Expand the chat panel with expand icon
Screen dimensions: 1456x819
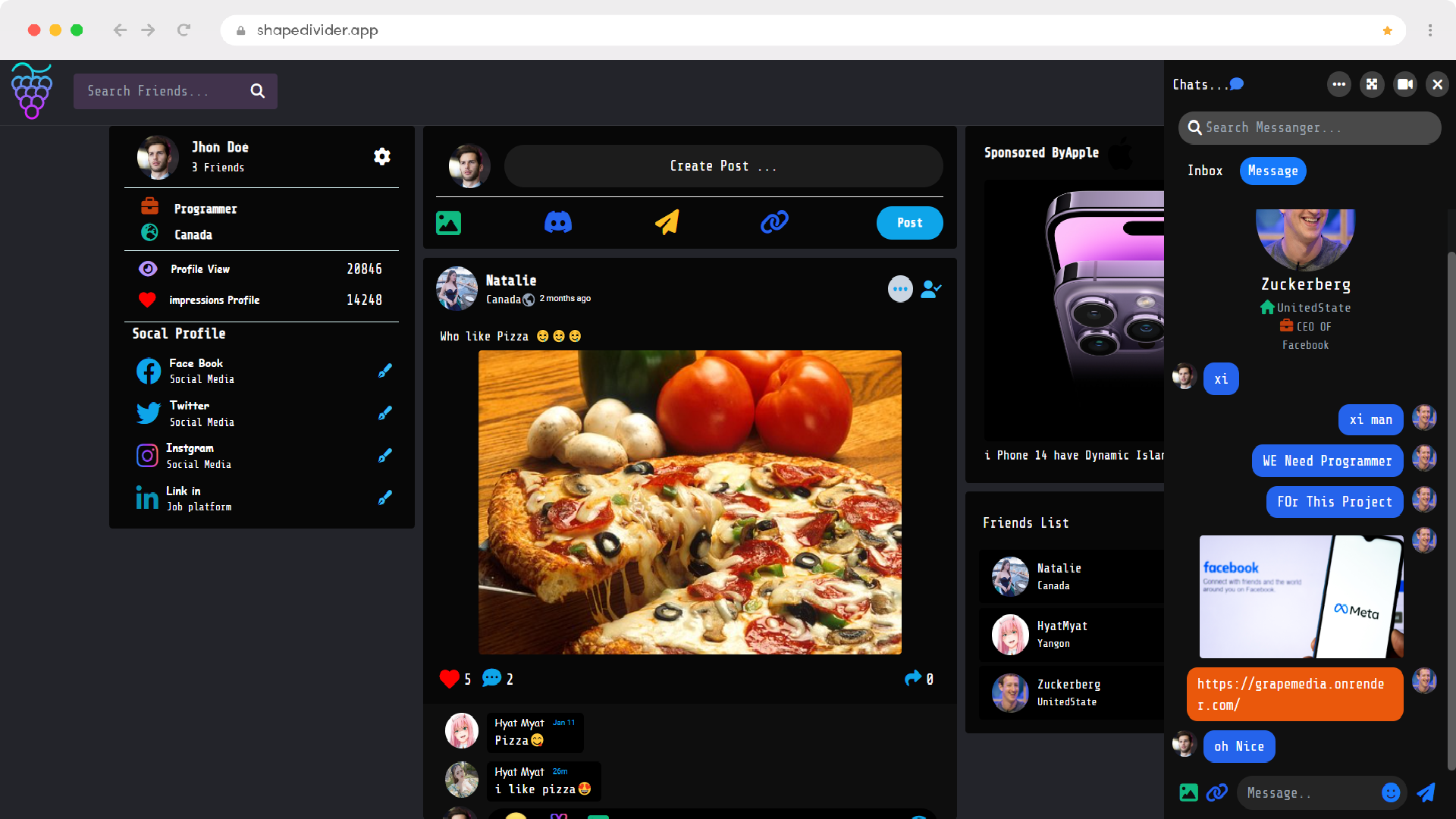(1372, 84)
